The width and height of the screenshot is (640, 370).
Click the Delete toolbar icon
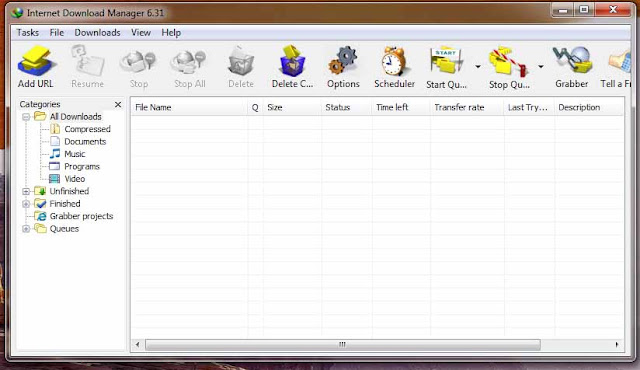[x=241, y=62]
